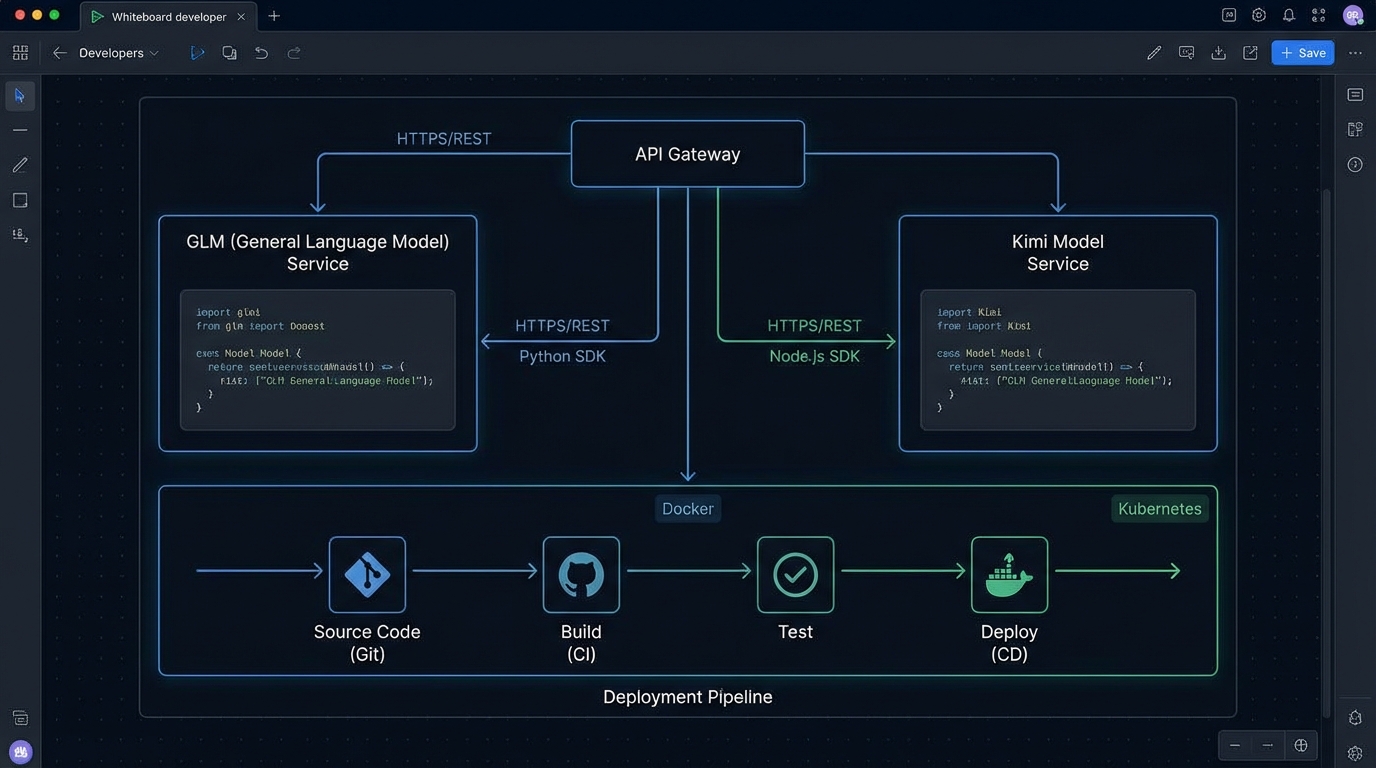Viewport: 1376px width, 768px height.
Task: Click the download export icon
Action: 1218,52
